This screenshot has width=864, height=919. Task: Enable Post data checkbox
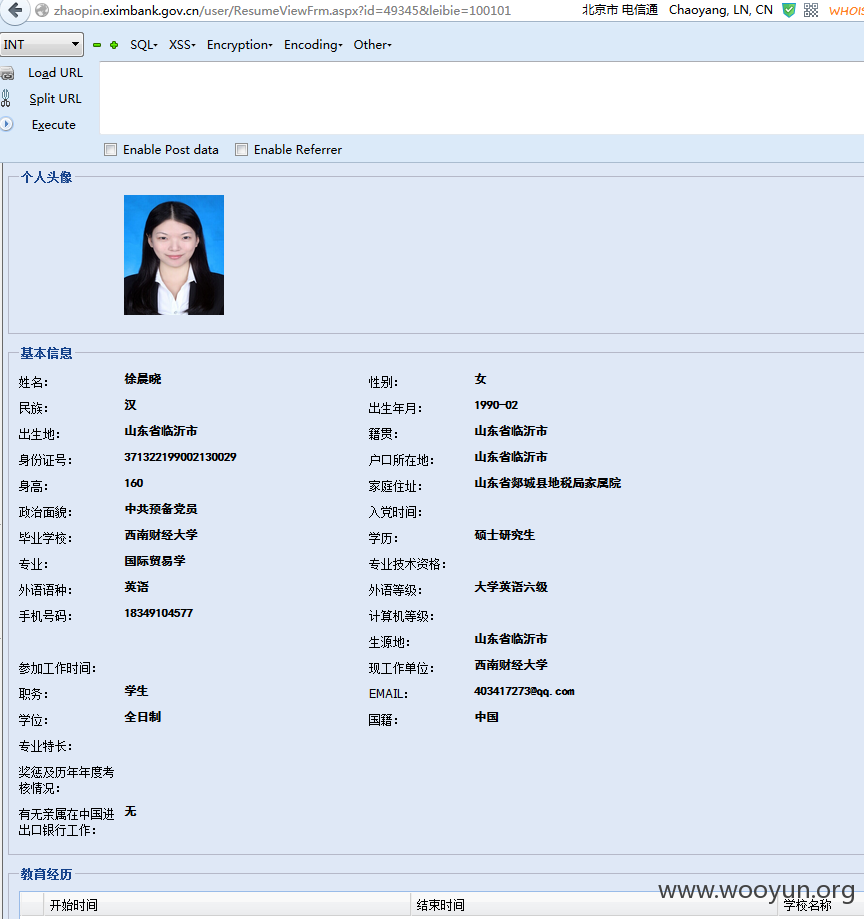110,149
